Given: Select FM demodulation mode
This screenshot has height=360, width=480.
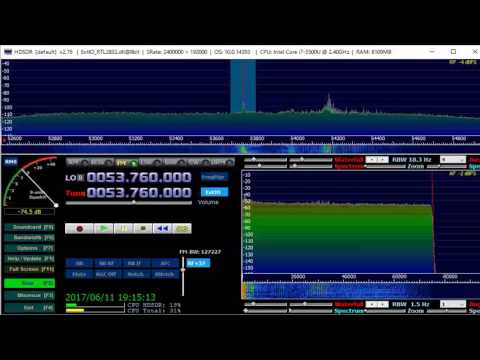Looking at the screenshot, I should tap(126, 163).
